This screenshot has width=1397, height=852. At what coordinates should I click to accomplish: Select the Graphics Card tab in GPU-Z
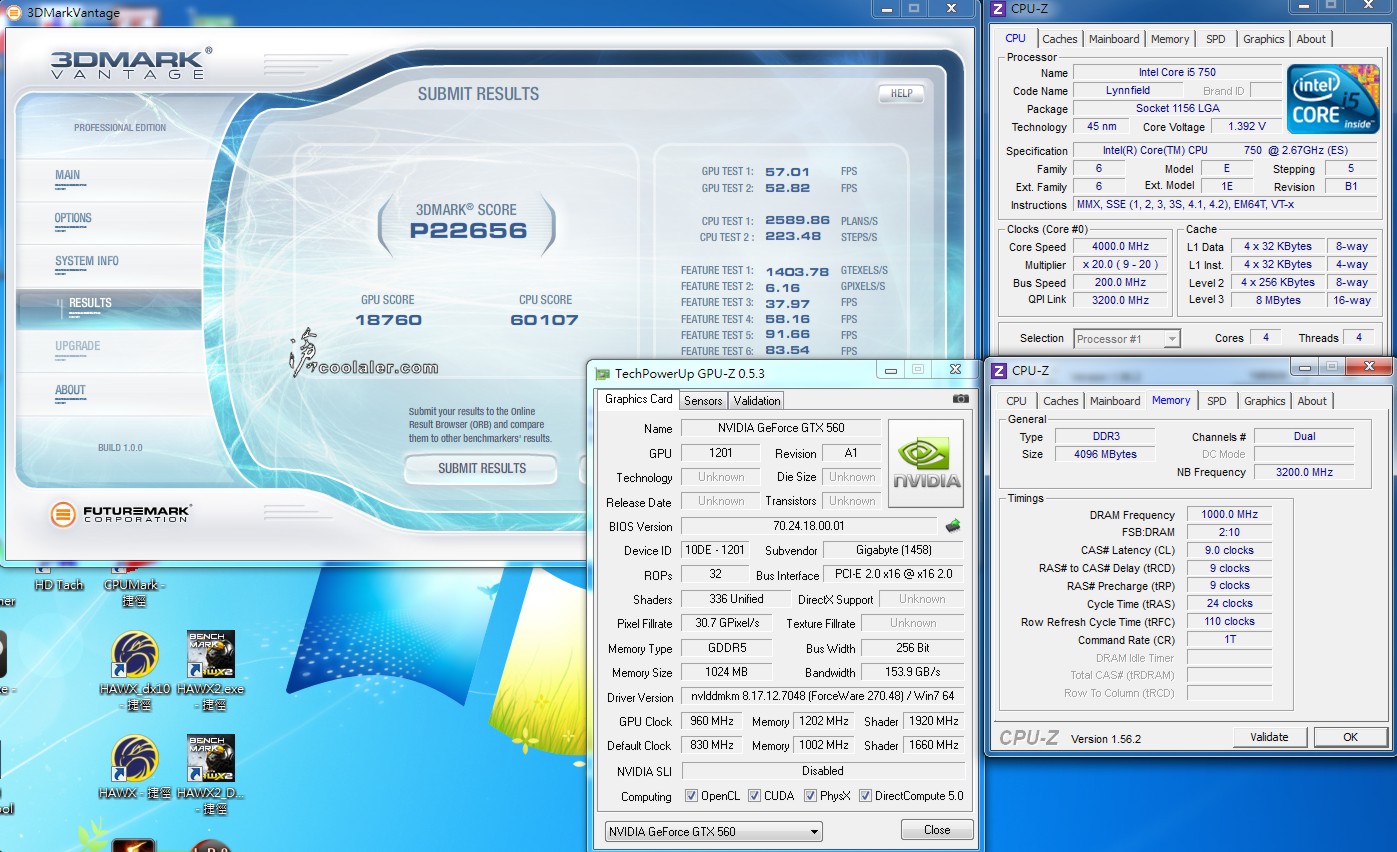click(639, 399)
